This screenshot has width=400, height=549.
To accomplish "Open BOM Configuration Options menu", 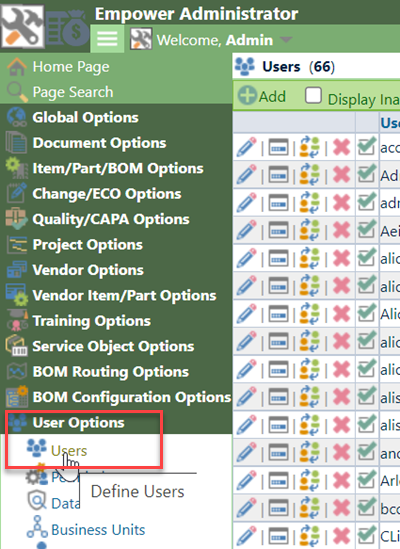I will click(132, 397).
